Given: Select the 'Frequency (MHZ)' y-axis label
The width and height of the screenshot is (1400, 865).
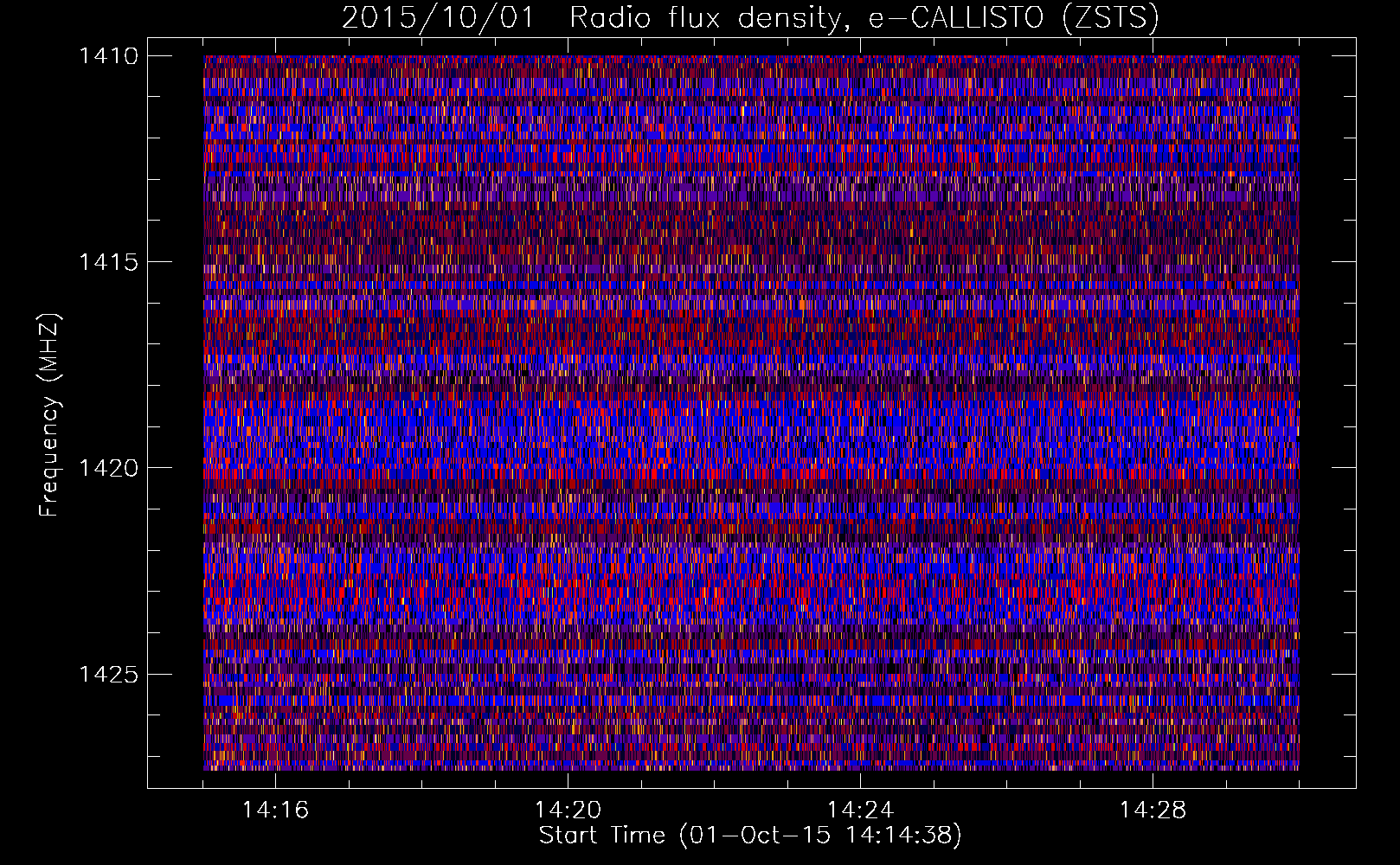Looking at the screenshot, I should pyautogui.click(x=49, y=415).
